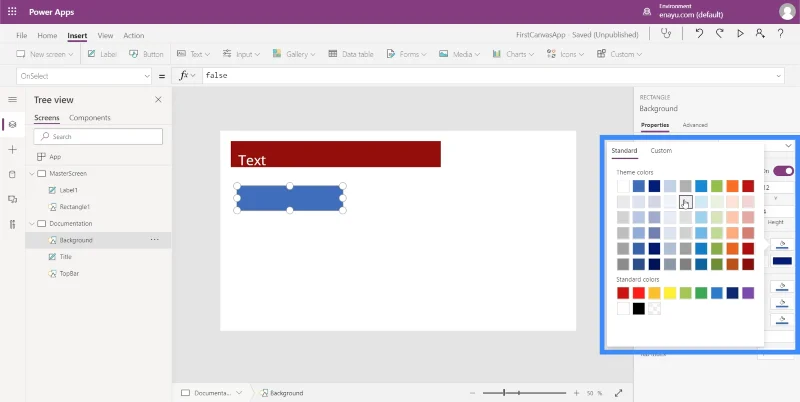
Task: Zoom in with the plus icon
Action: coord(576,393)
